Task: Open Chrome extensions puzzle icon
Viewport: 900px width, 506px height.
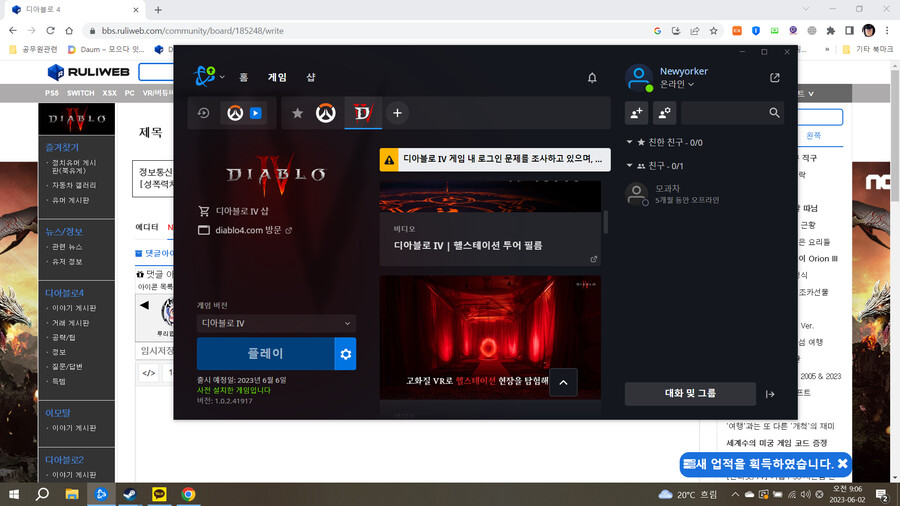Action: pyautogui.click(x=831, y=31)
